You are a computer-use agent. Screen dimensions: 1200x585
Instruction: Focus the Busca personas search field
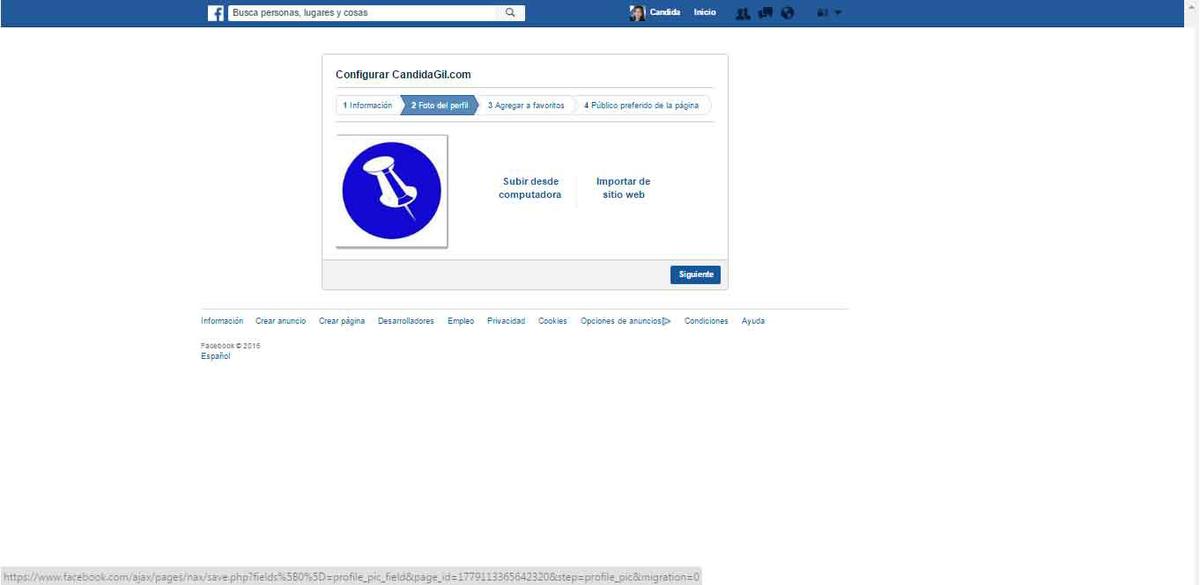(362, 13)
